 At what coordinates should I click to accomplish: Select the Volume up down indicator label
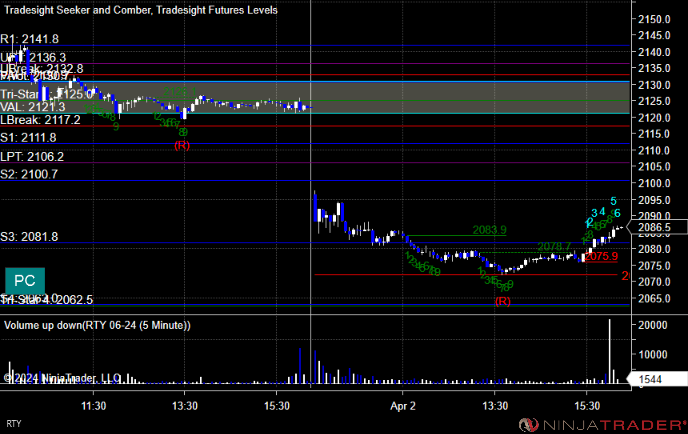click(97, 325)
